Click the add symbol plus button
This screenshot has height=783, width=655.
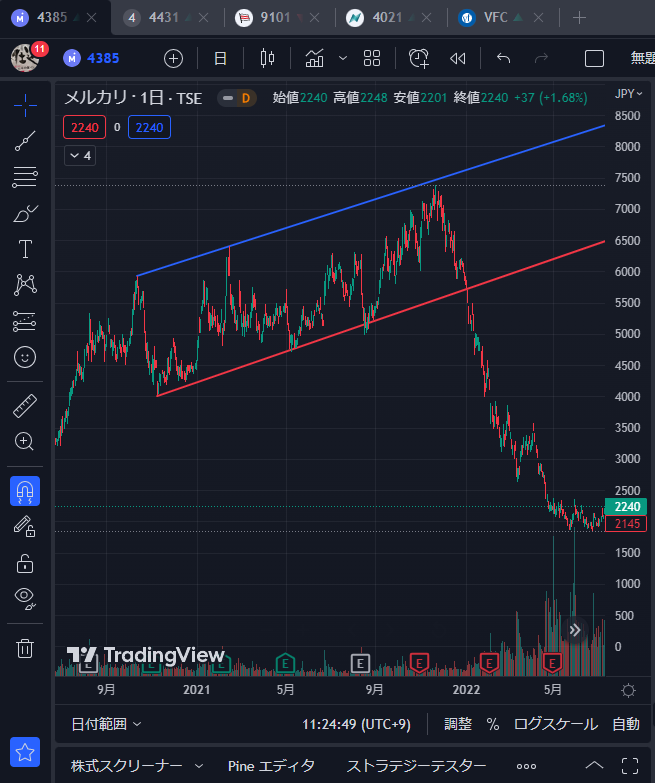[x=173, y=58]
